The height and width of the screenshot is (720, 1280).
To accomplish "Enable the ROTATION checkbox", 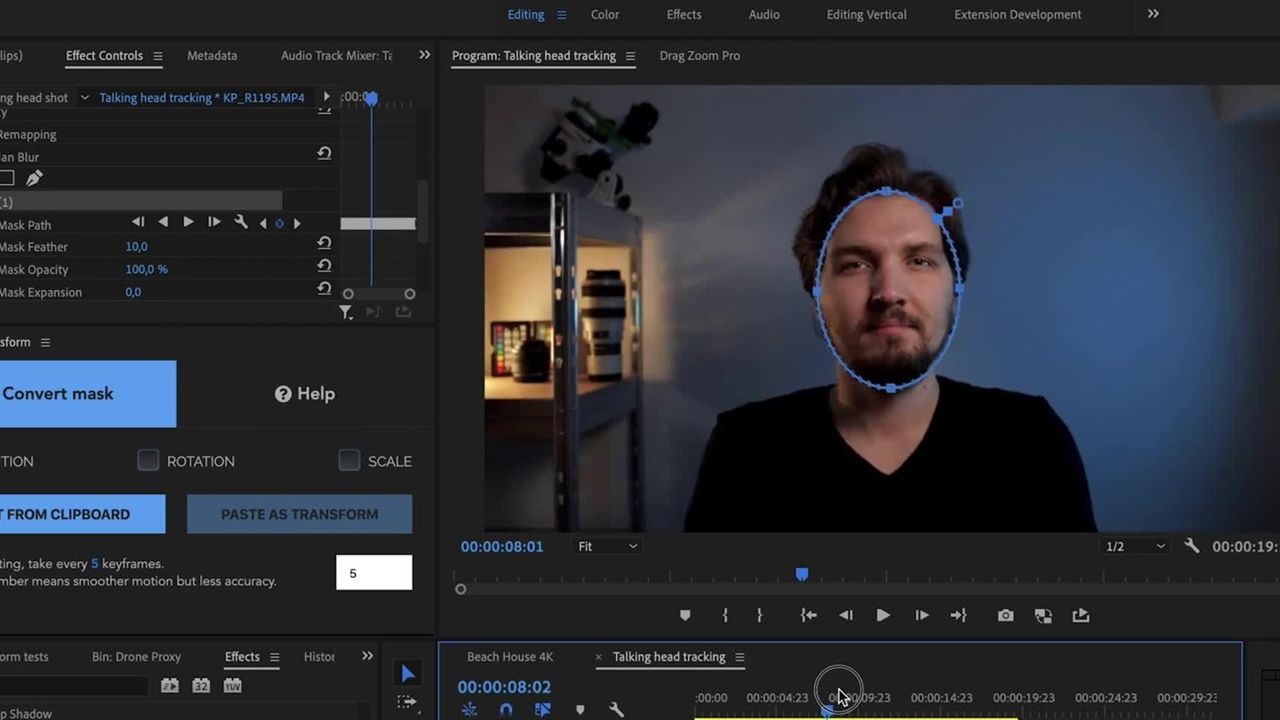I will point(148,461).
